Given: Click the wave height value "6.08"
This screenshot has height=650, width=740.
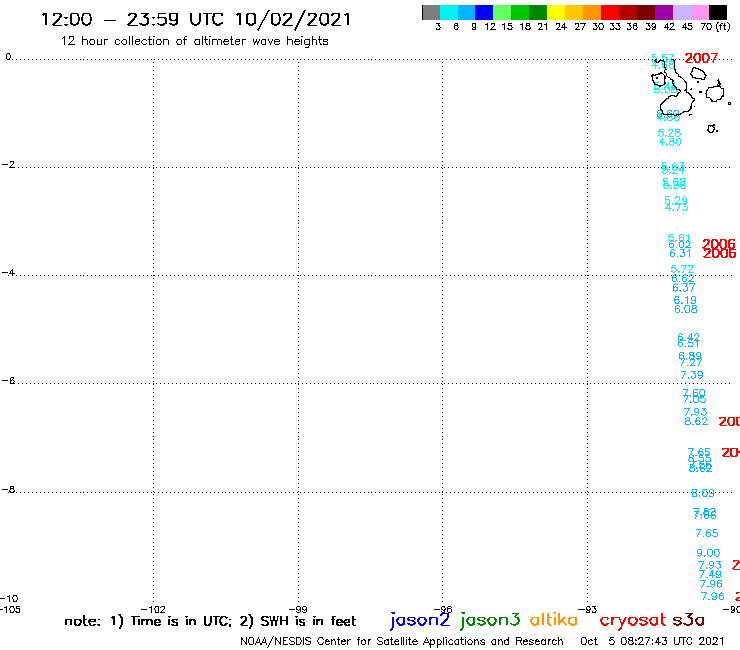Looking at the screenshot, I should click(686, 310).
